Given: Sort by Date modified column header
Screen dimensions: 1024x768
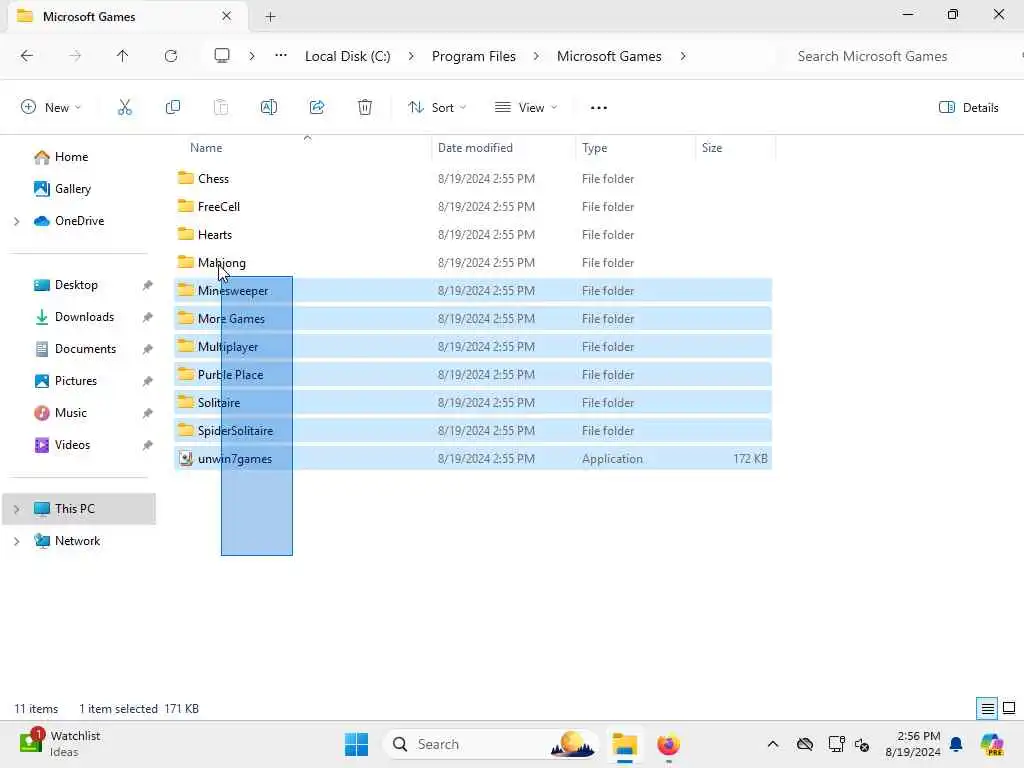Looking at the screenshot, I should (x=475, y=148).
